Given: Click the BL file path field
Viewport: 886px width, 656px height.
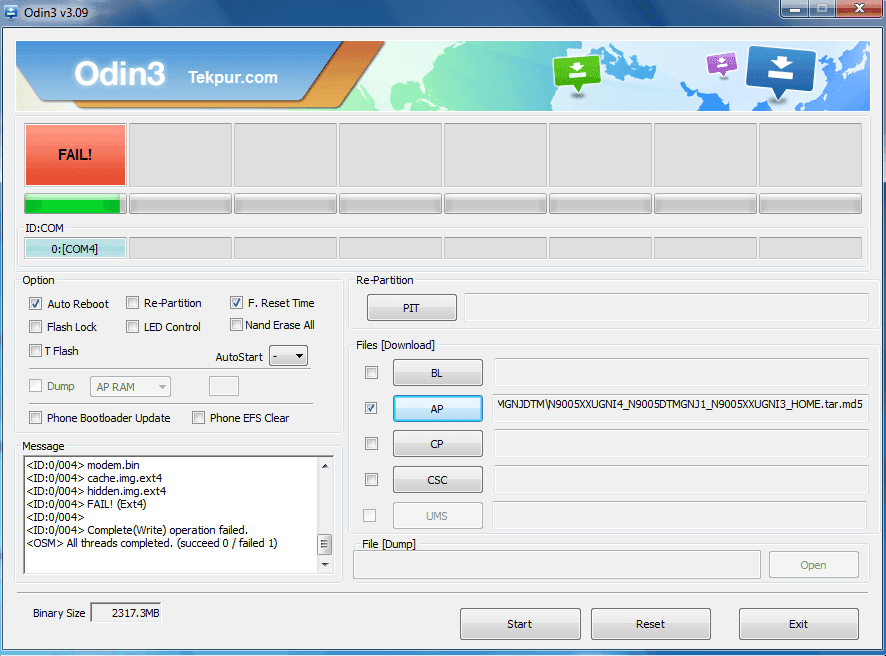Looking at the screenshot, I should (x=681, y=372).
